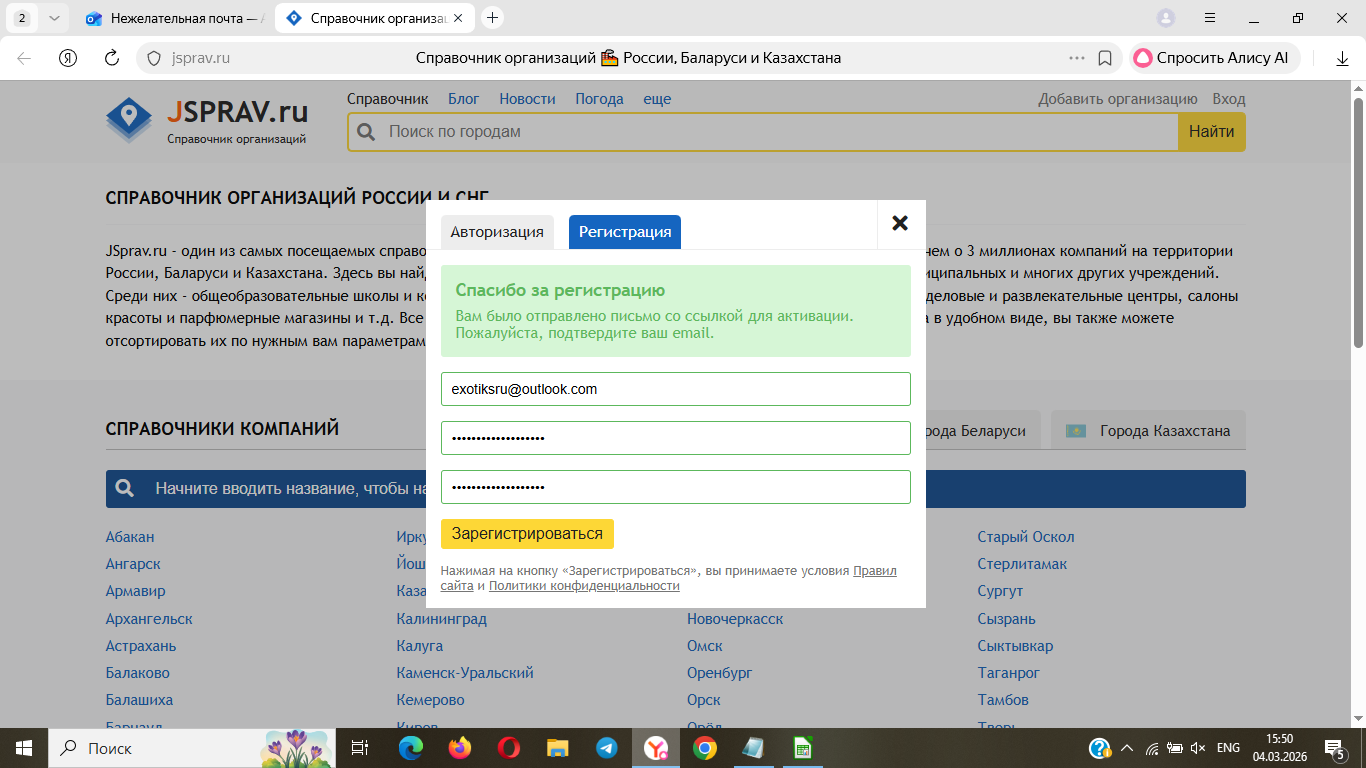This screenshot has width=1366, height=768.
Task: Switch to the Нежелательная почта browser tab
Action: 175,18
